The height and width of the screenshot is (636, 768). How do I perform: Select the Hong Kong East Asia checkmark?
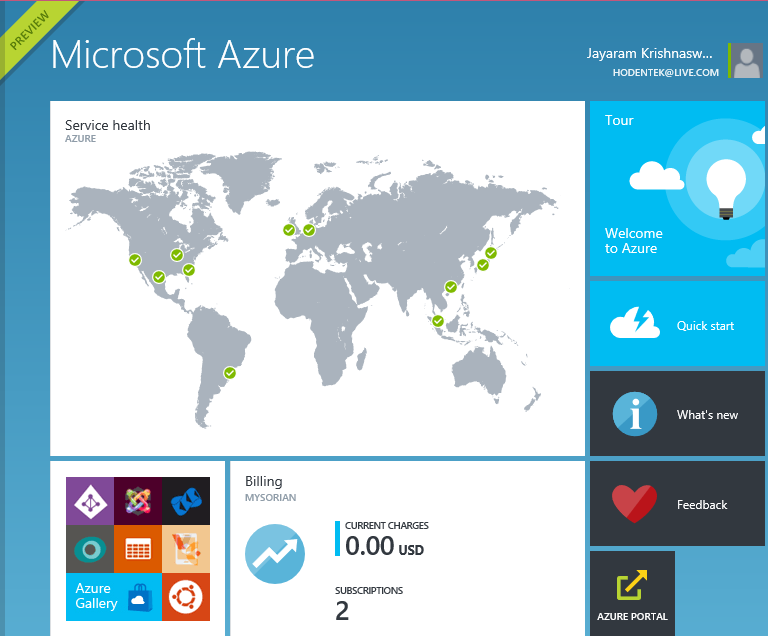[x=451, y=287]
